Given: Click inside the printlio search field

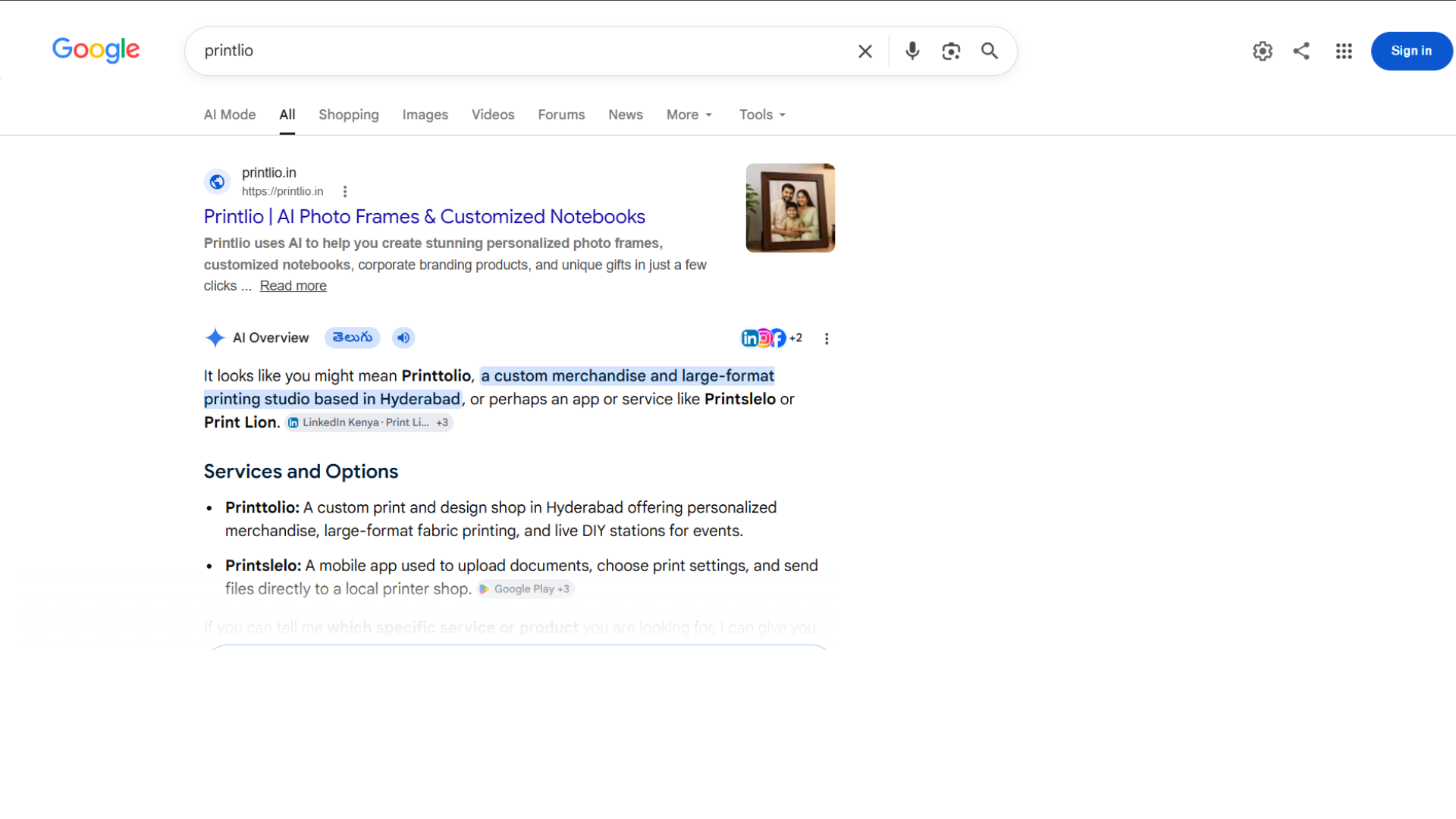Looking at the screenshot, I should click(x=523, y=51).
